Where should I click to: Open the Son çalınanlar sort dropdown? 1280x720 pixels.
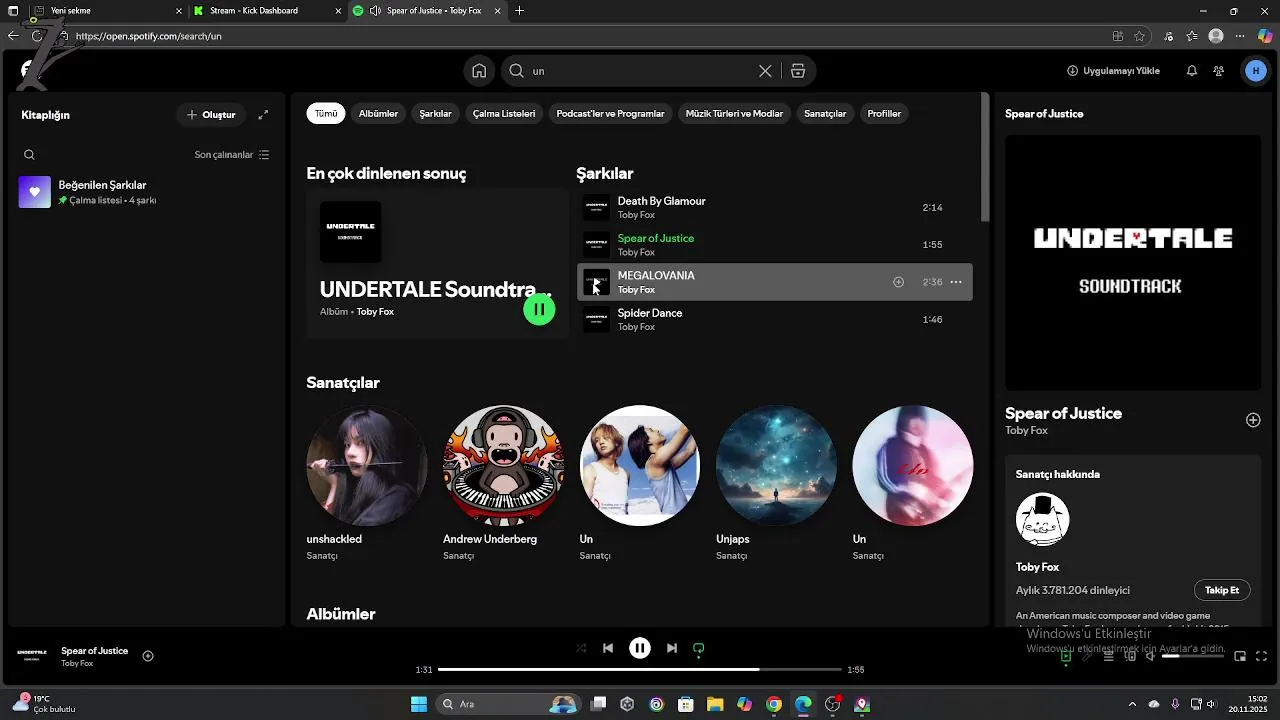point(232,155)
